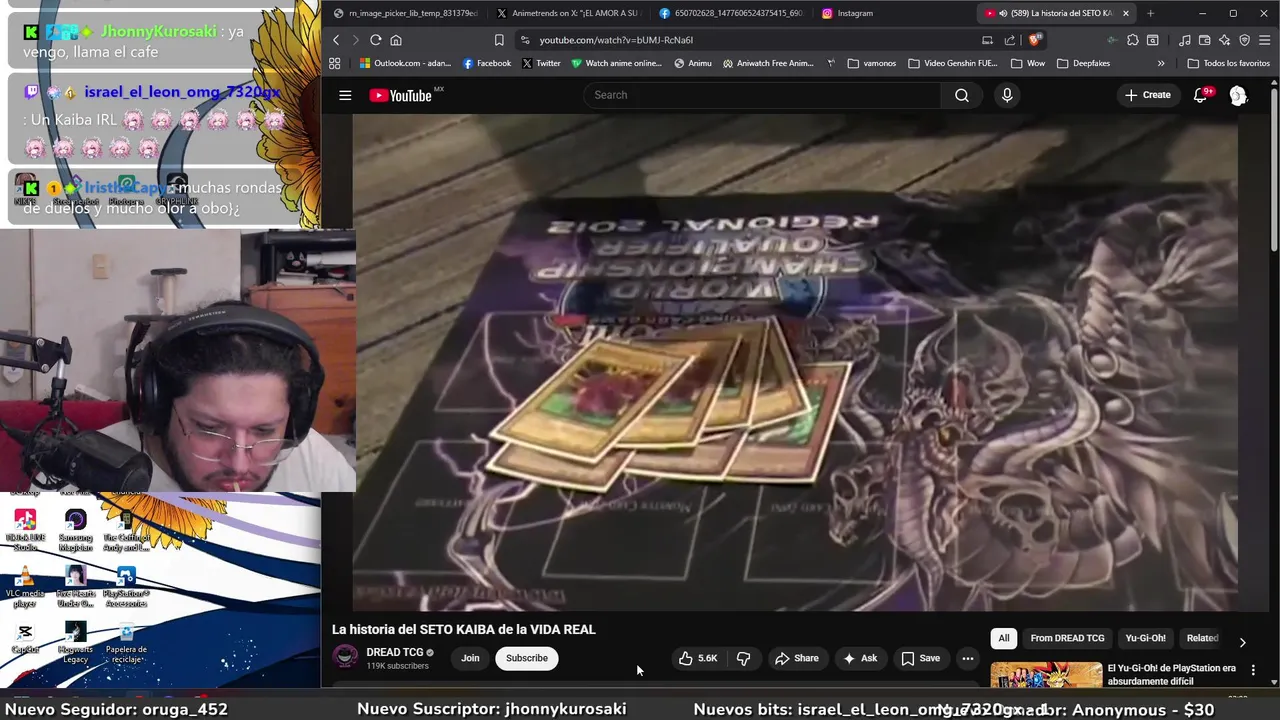The width and height of the screenshot is (1280, 720).
Task: Open the Facebook bookmark
Action: click(487, 63)
